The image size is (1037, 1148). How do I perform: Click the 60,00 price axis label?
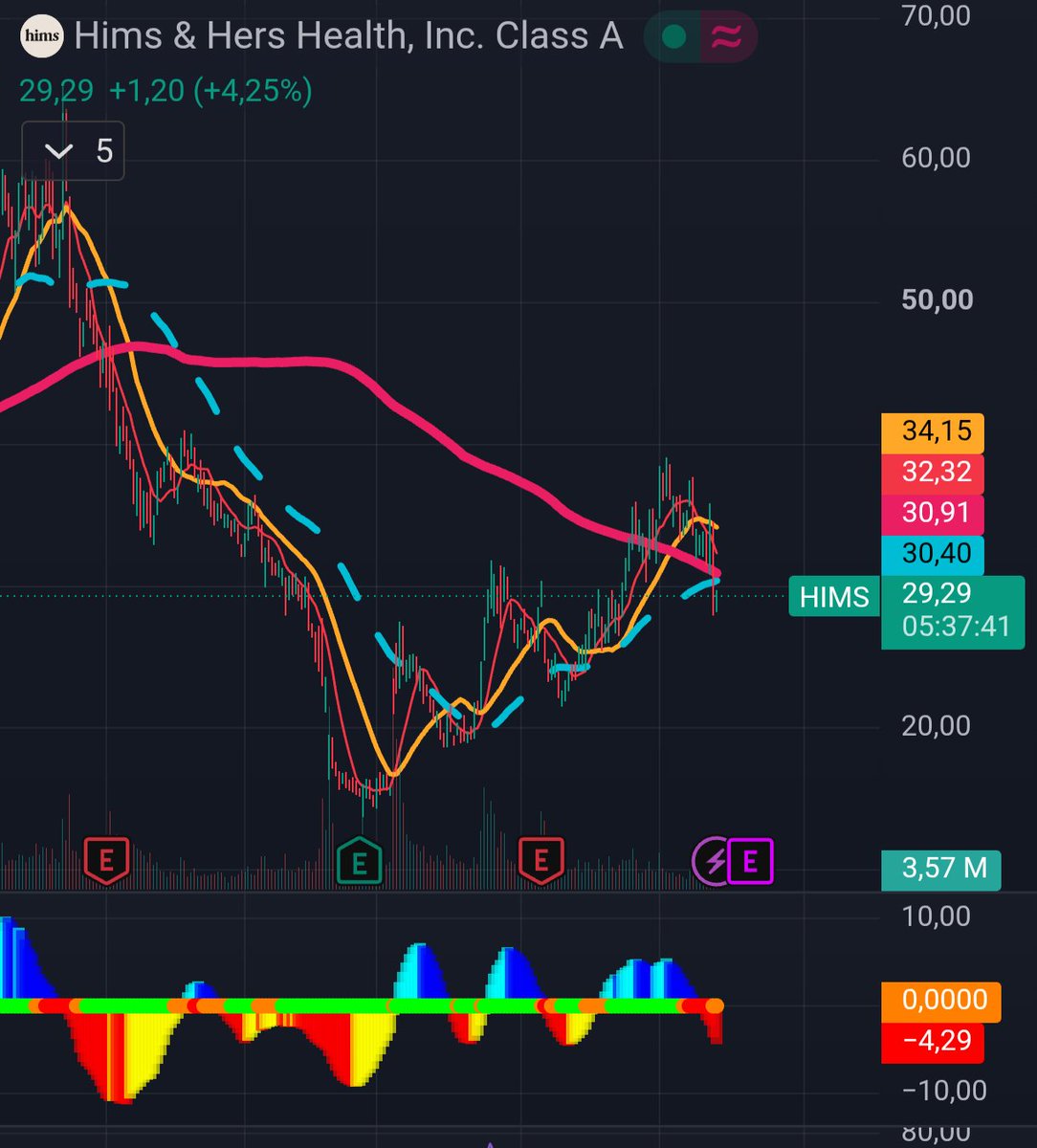point(937,157)
